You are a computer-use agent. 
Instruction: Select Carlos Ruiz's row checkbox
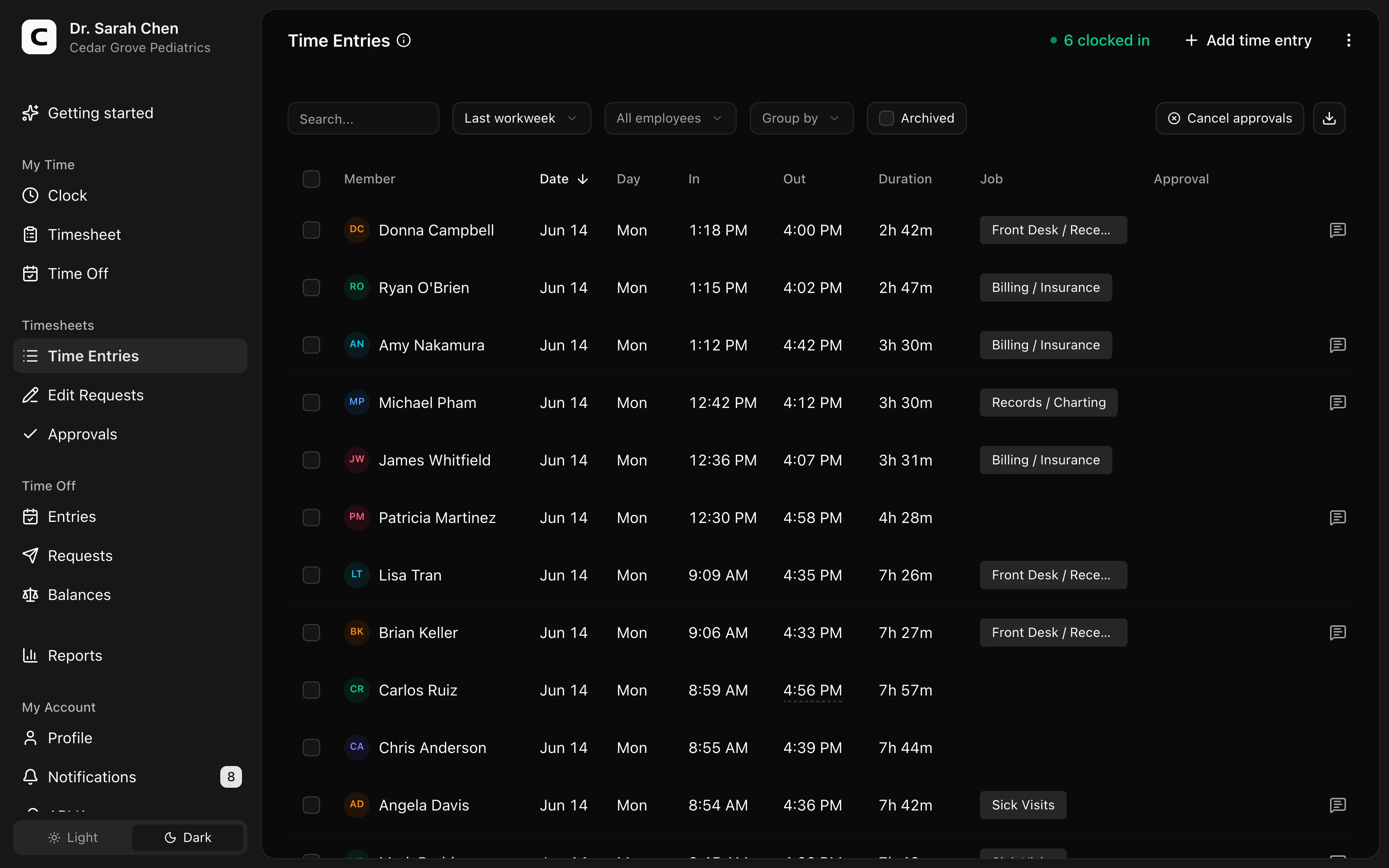click(311, 690)
